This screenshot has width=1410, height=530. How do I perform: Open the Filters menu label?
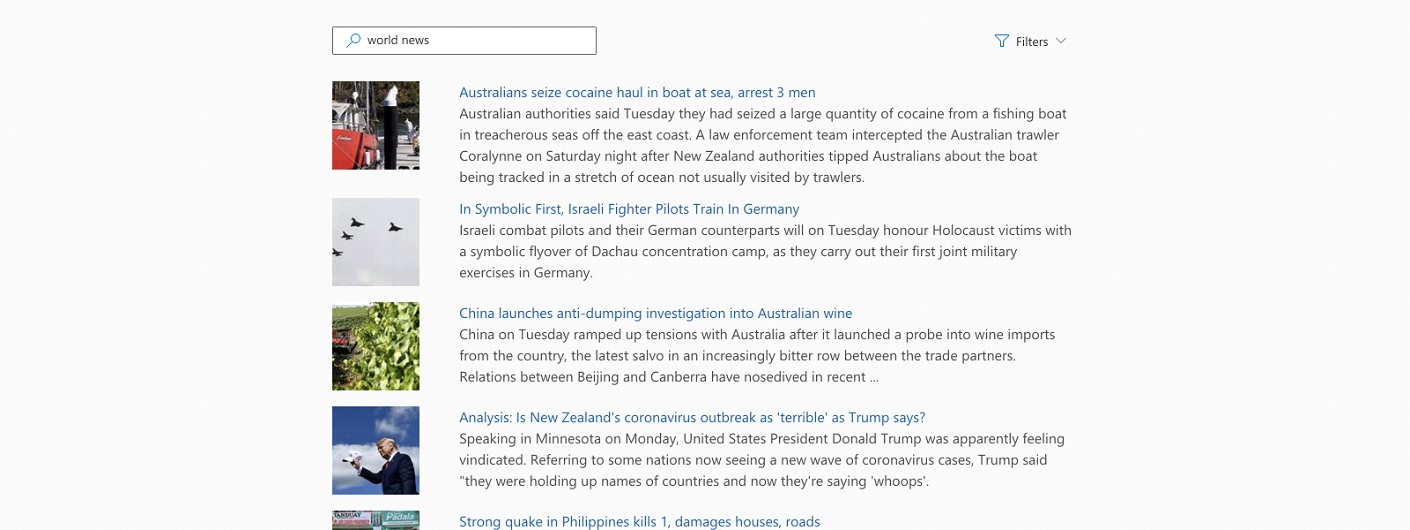1032,42
